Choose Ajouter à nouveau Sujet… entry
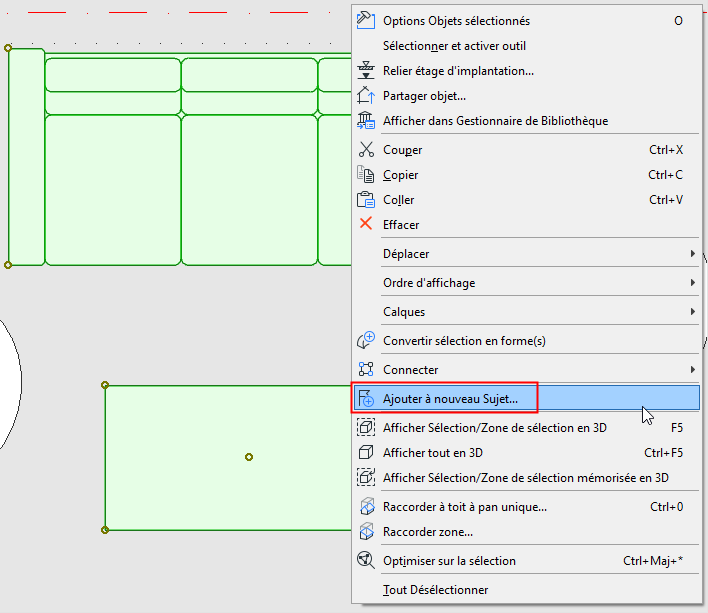Screen dimensions: 708x613 [526, 399]
